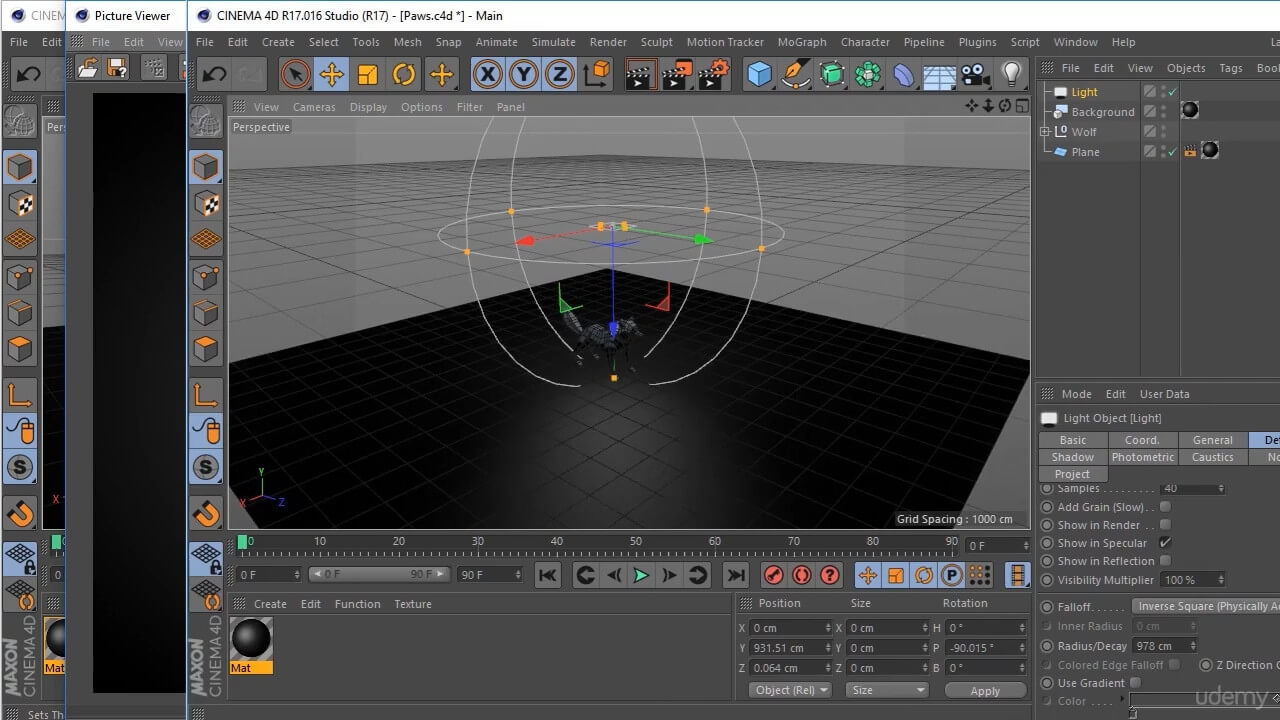Click the Record Active Objects button
This screenshot has height=720, width=1280.
[x=773, y=575]
